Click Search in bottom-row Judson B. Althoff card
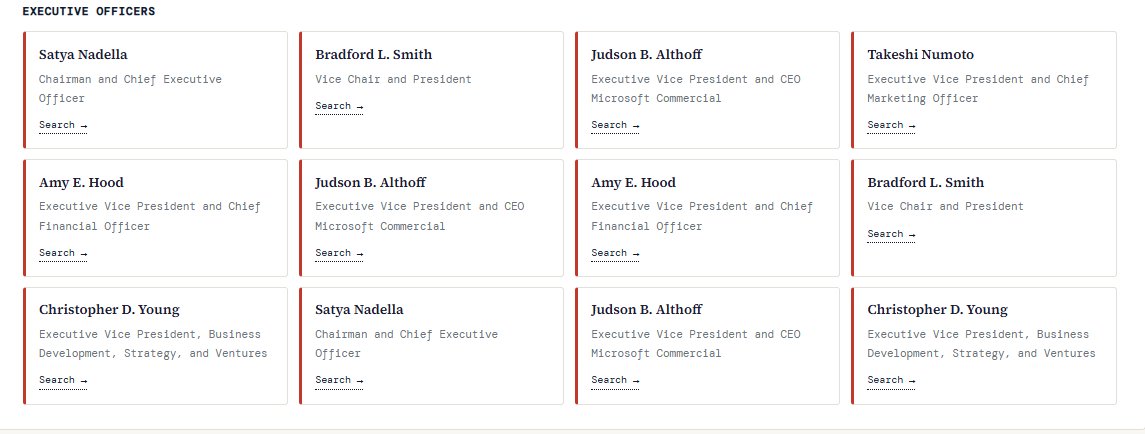The image size is (1145, 434). [x=615, y=381]
